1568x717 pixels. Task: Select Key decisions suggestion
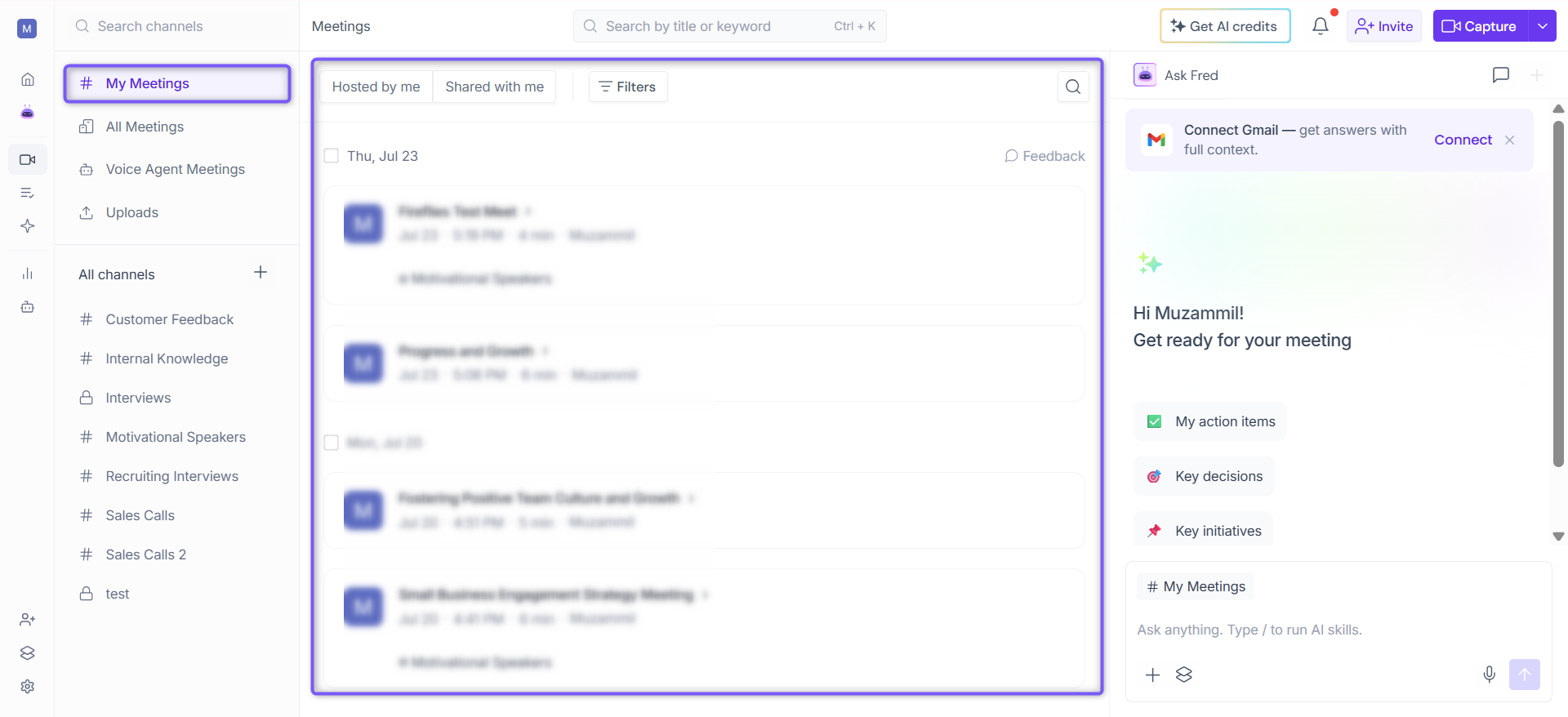click(x=1204, y=476)
